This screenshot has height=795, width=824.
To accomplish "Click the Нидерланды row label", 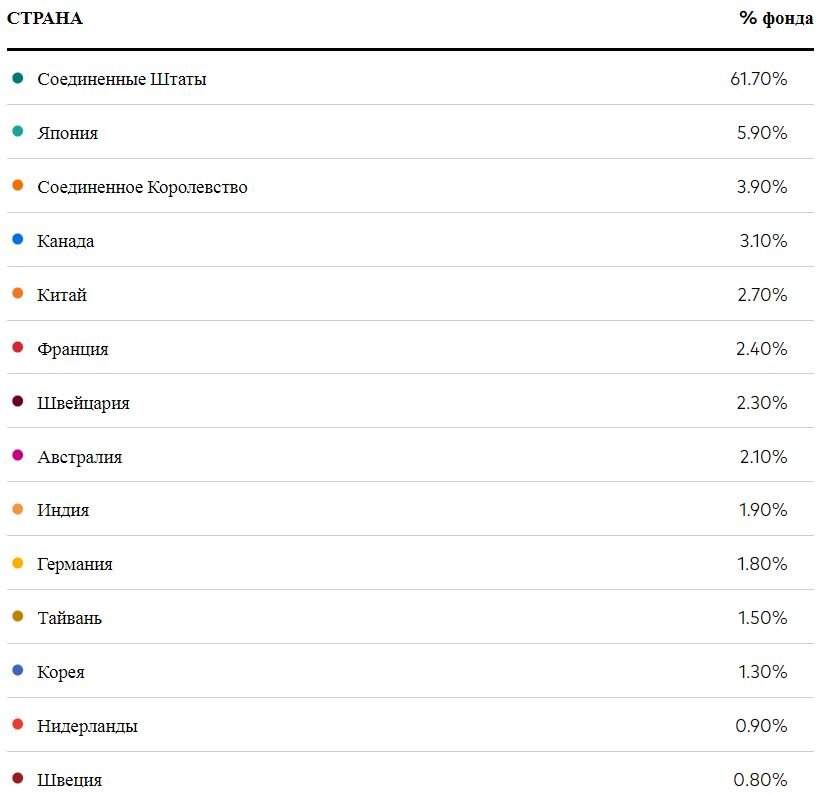I will tap(87, 726).
